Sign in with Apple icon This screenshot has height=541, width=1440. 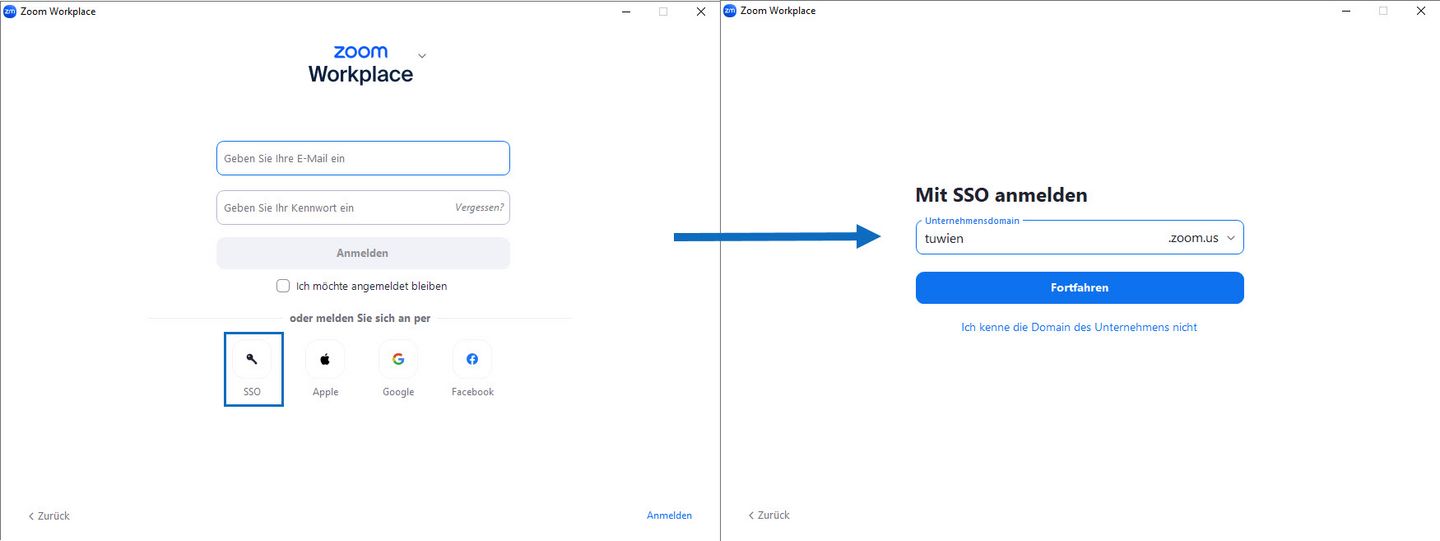click(325, 359)
